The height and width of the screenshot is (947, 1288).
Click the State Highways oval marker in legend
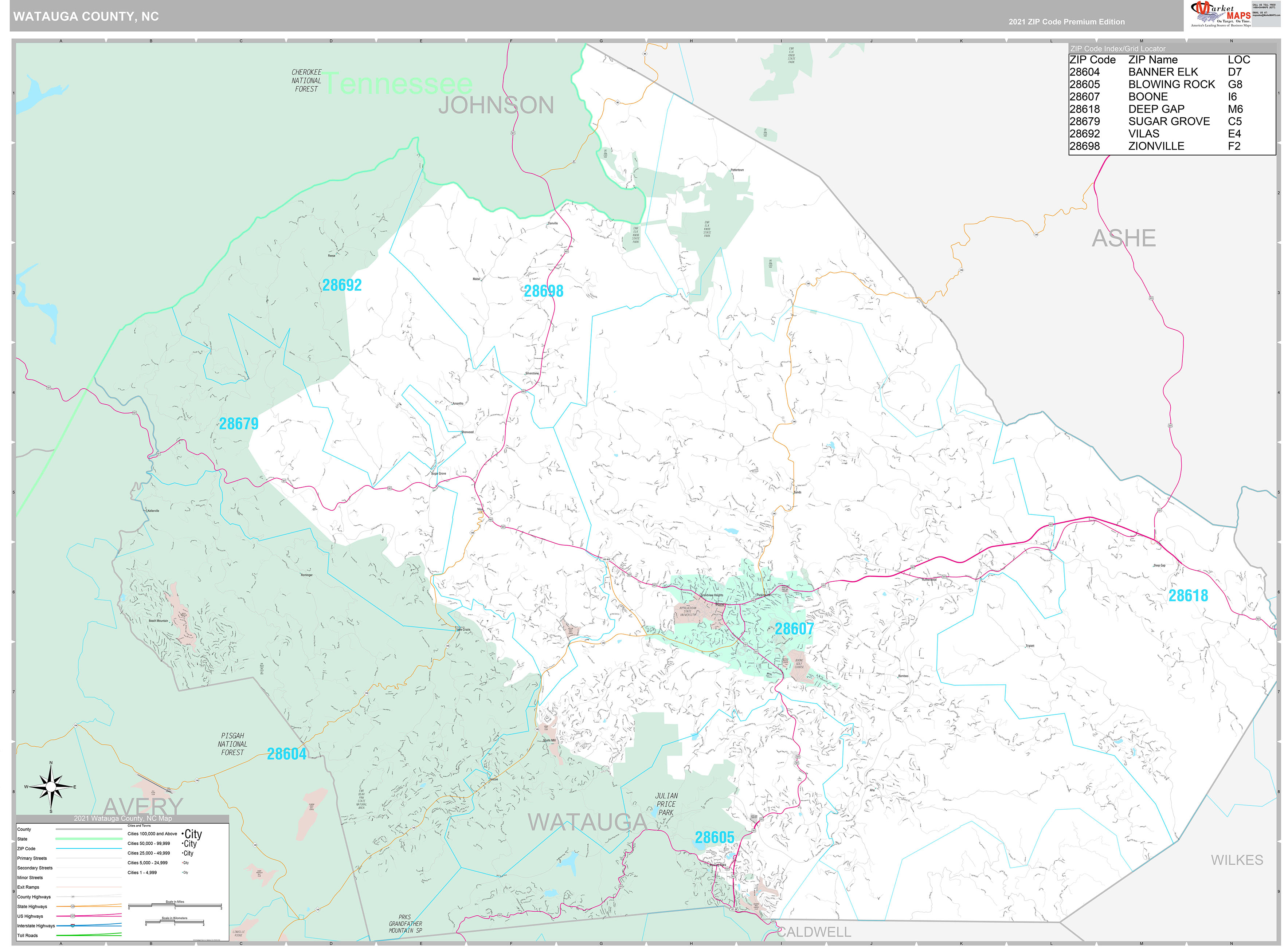pyautogui.click(x=73, y=906)
